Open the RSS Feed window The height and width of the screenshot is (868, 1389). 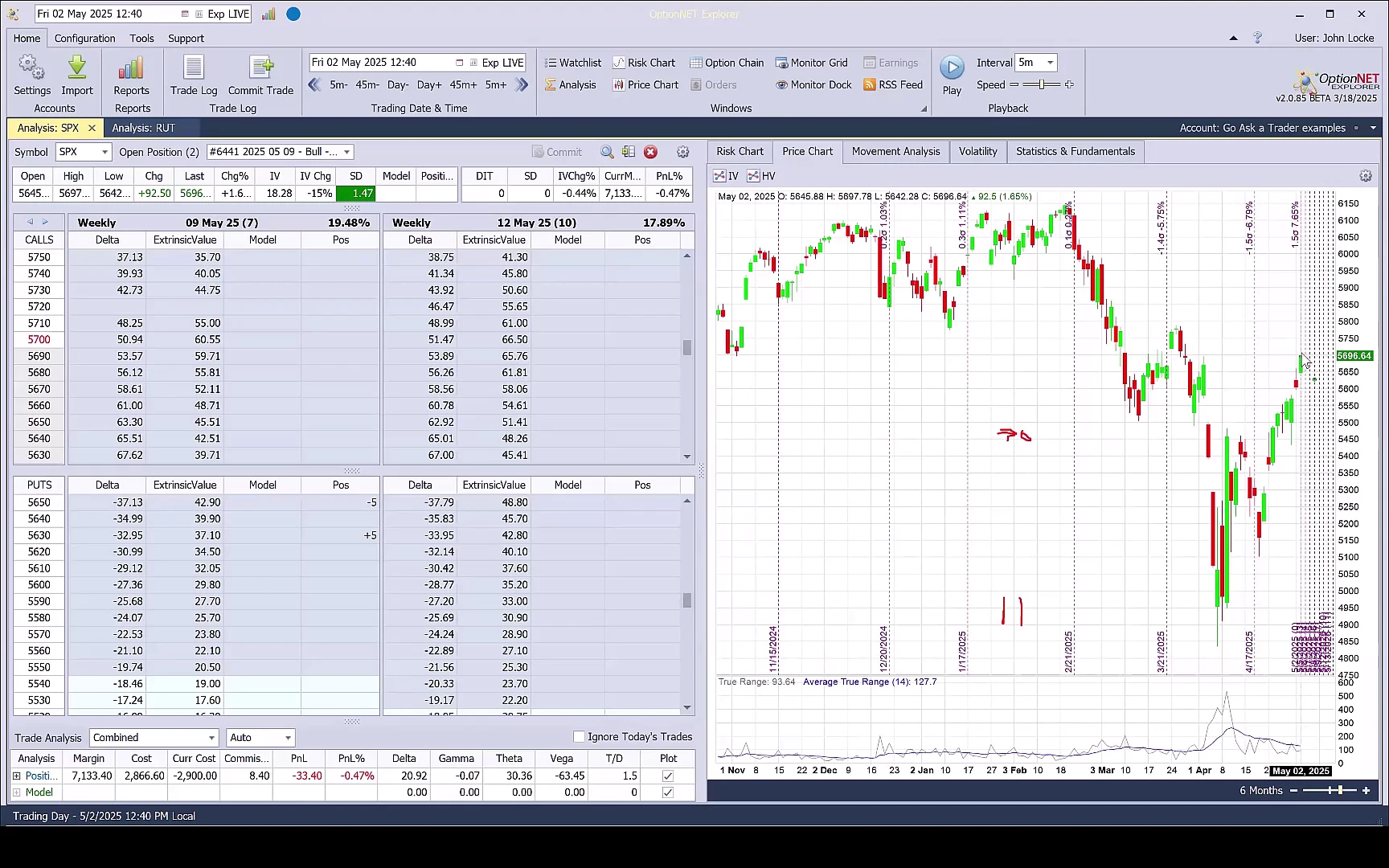click(893, 84)
